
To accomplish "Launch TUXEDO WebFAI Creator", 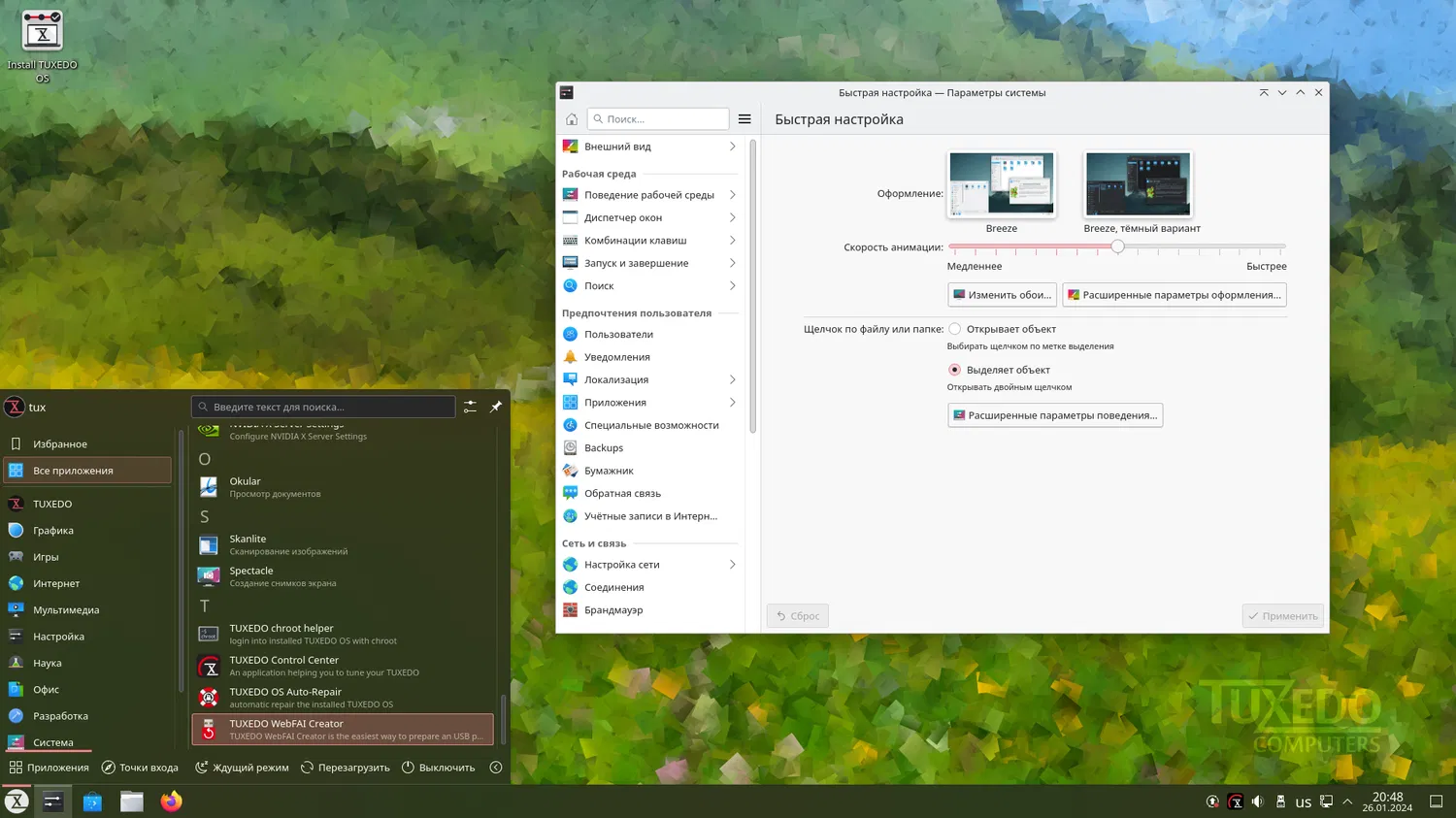I will [343, 730].
